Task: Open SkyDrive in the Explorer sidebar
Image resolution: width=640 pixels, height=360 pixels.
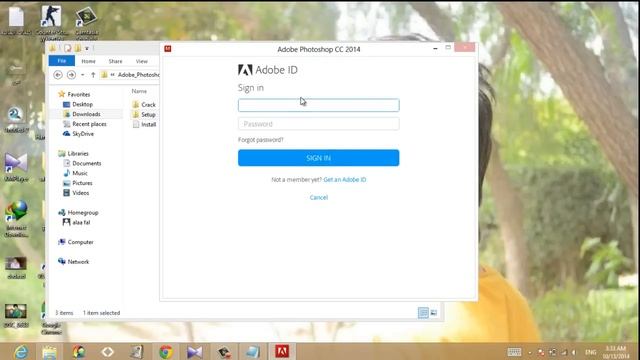Action: click(82, 134)
